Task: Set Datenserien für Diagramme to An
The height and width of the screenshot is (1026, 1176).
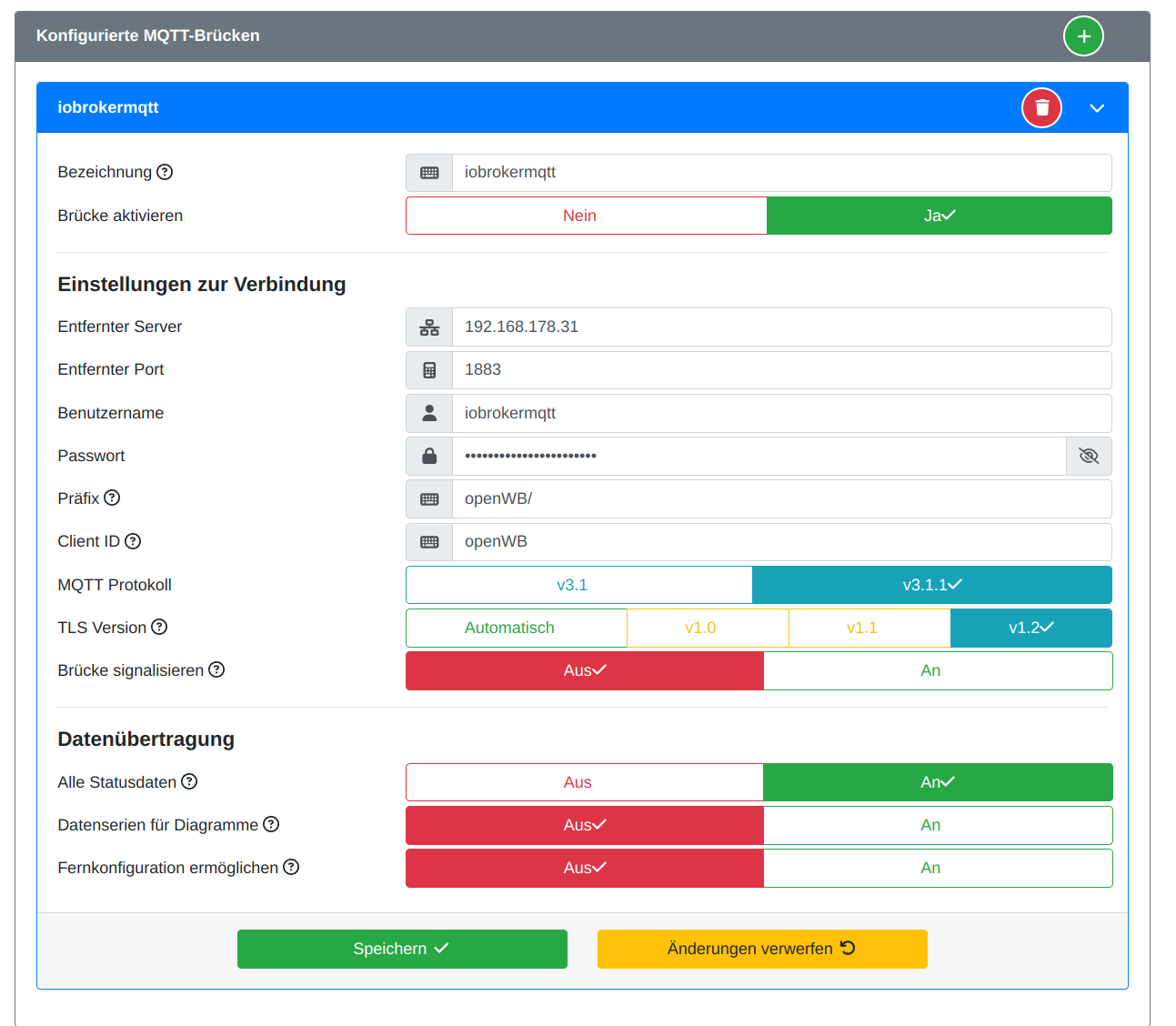Action: pyautogui.click(x=938, y=825)
